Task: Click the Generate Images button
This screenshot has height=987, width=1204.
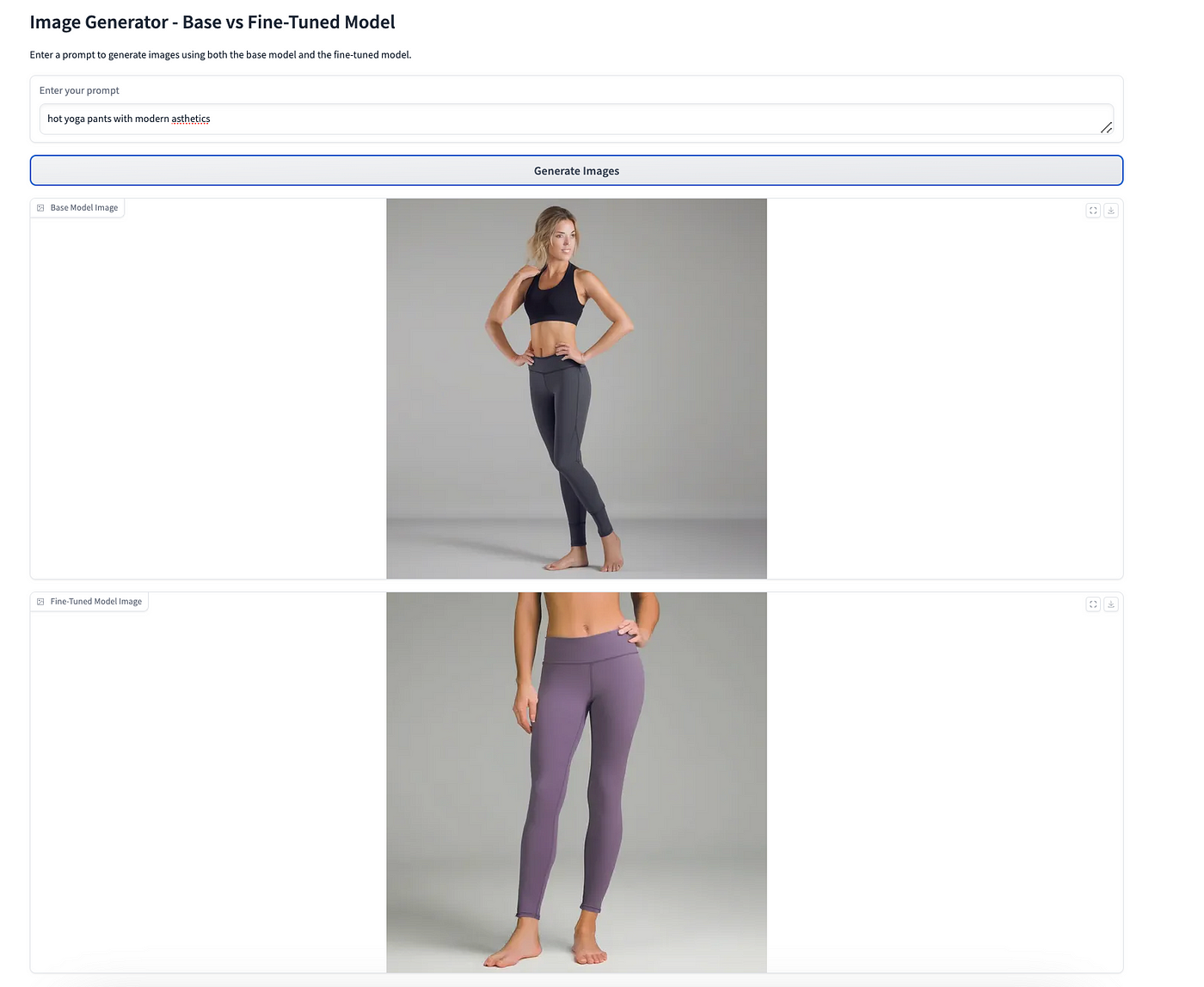Action: (x=576, y=170)
